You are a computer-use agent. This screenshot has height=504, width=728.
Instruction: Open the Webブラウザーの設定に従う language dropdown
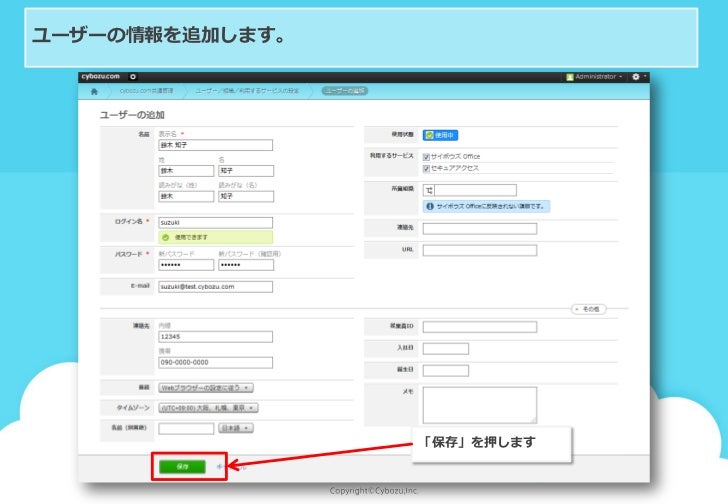click(206, 388)
